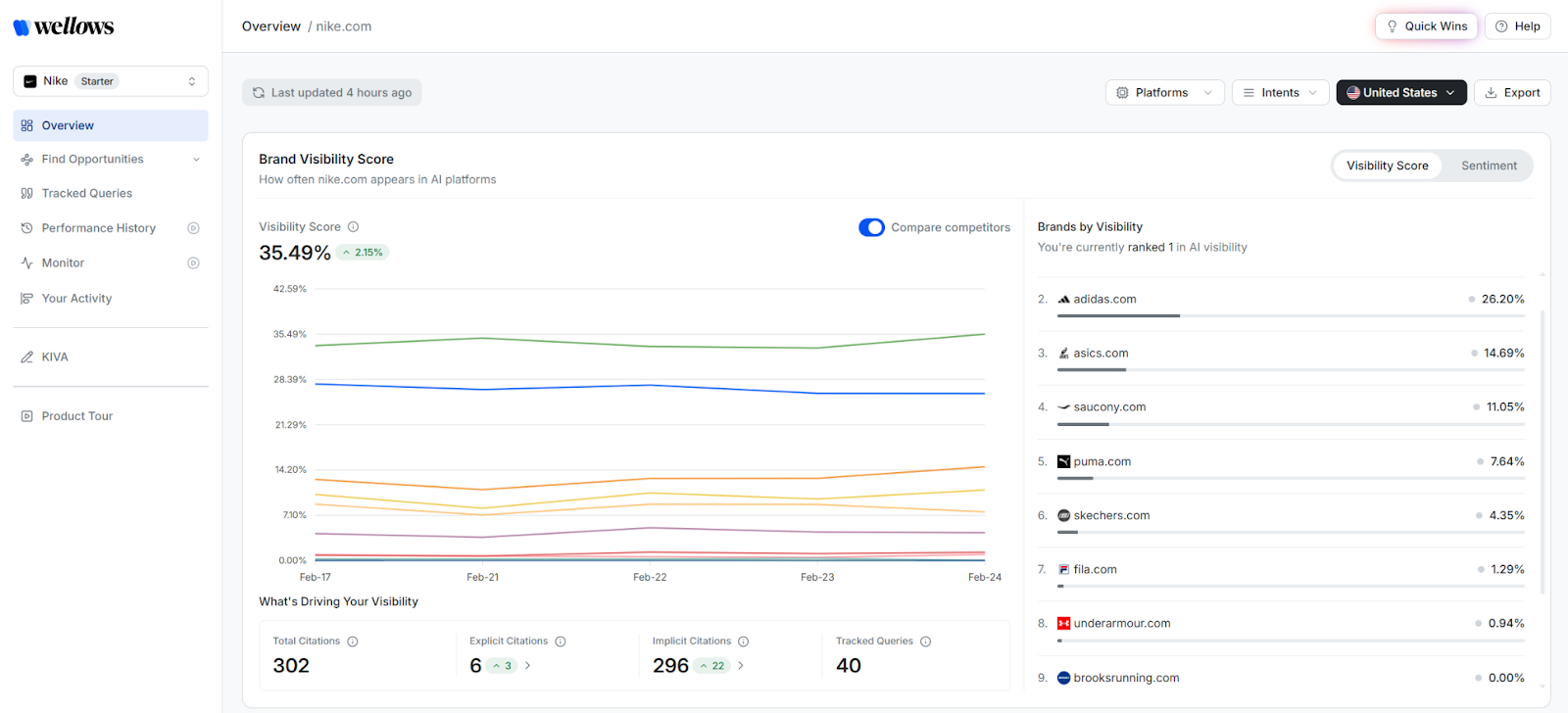The image size is (1568, 713).
Task: Click the info icon next to Tracked Queries
Action: pos(926,642)
